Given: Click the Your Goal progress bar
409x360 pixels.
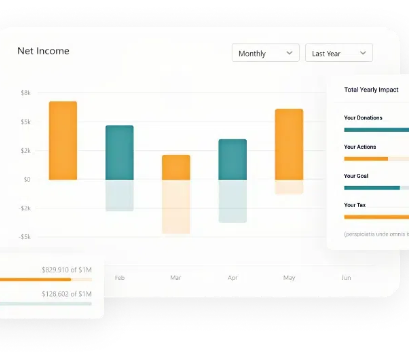Looking at the screenshot, I should point(376,188).
